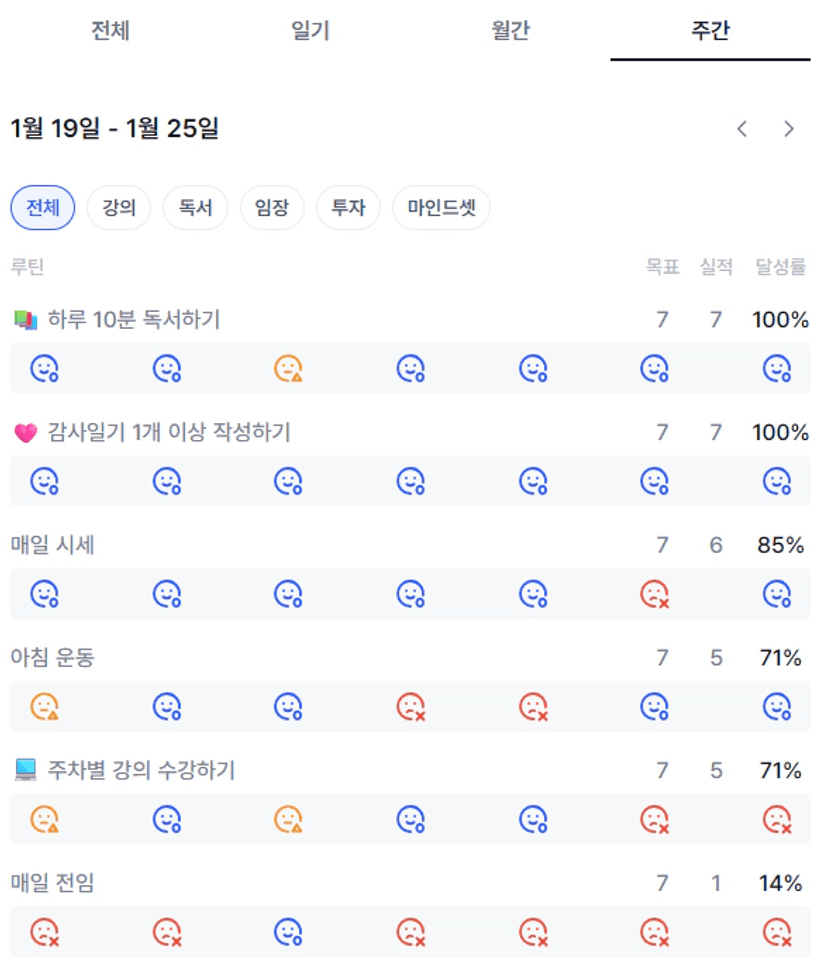Select the 강의 category filter chip

(119, 209)
